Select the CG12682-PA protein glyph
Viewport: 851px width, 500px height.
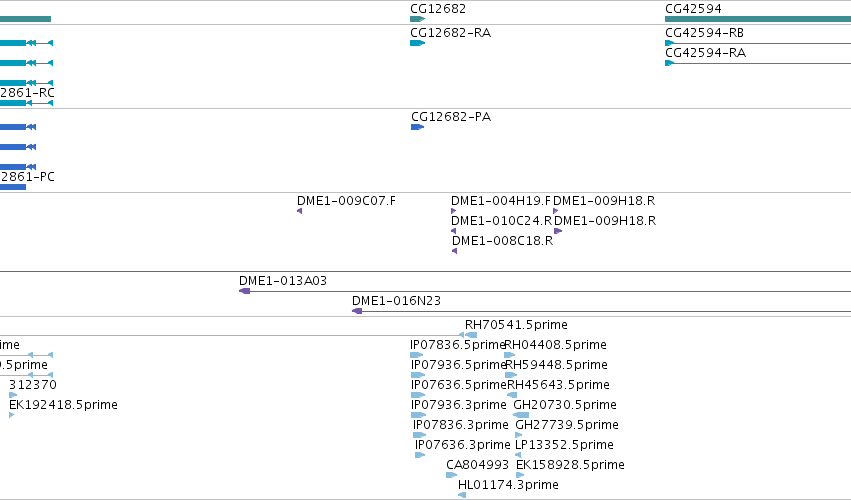[x=417, y=127]
